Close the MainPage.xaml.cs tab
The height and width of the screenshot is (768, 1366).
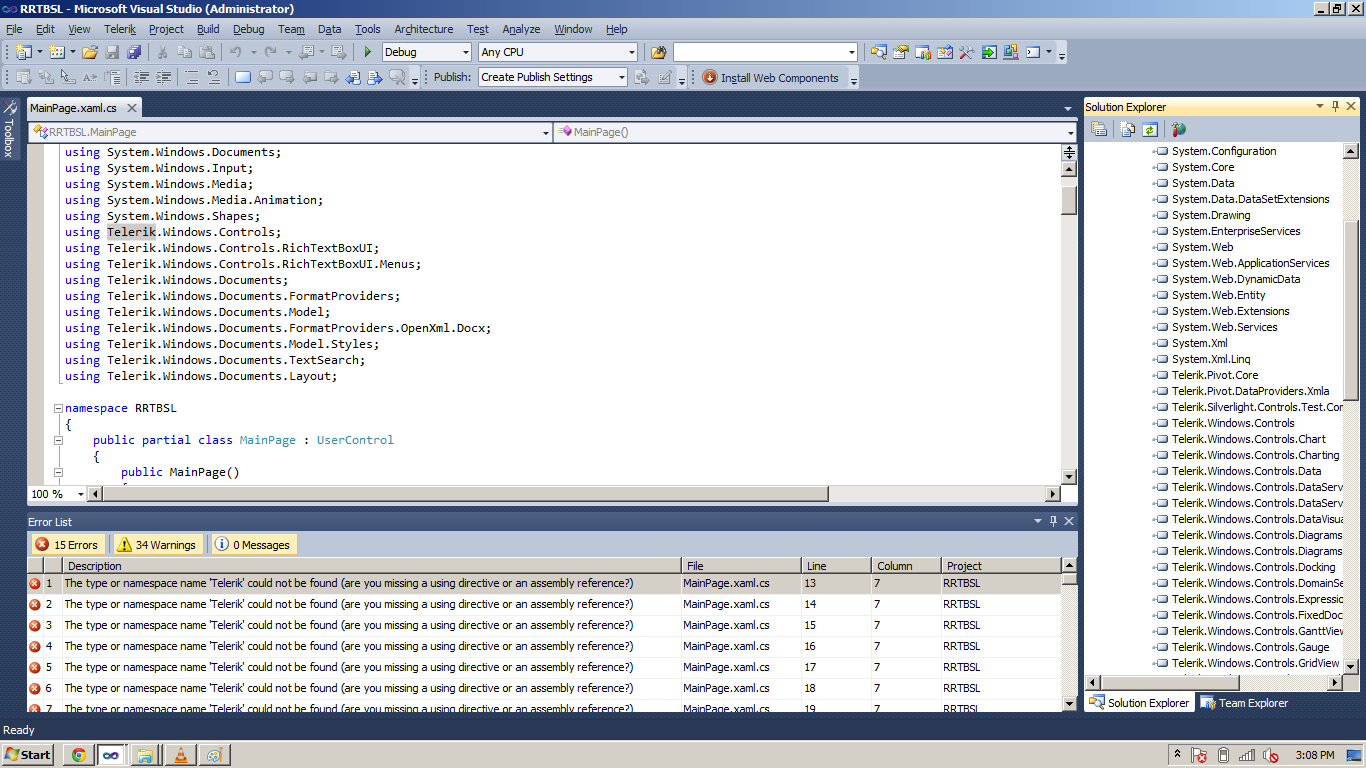130,108
